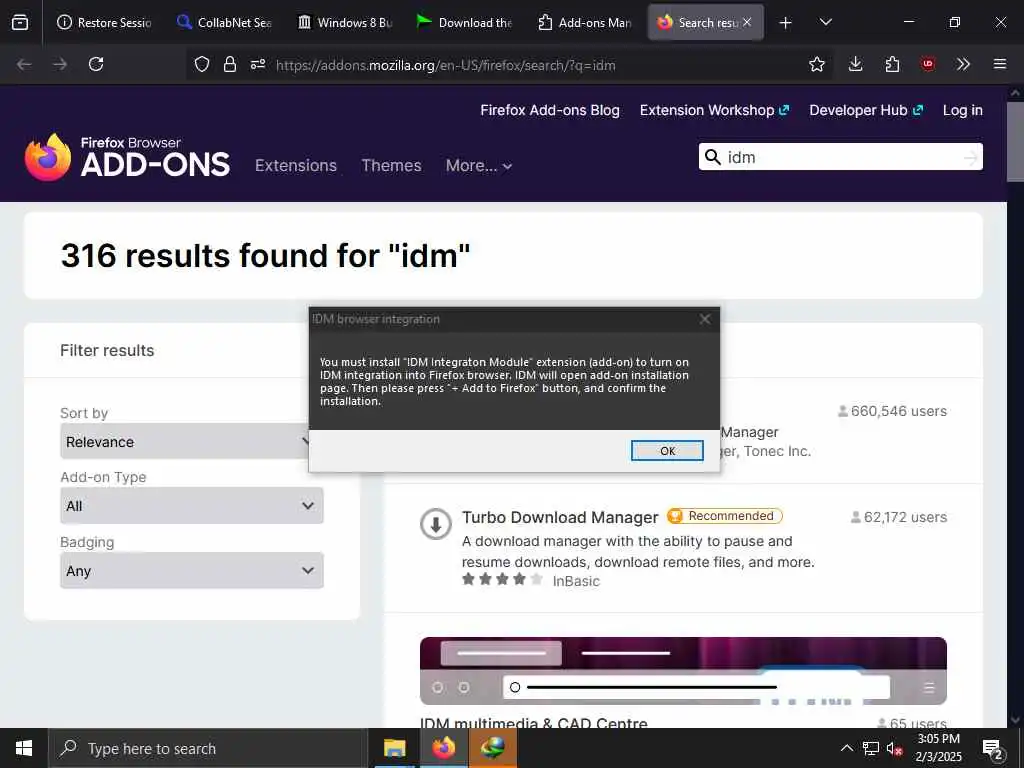
Task: Open Extensions navigation link
Action: click(x=296, y=166)
